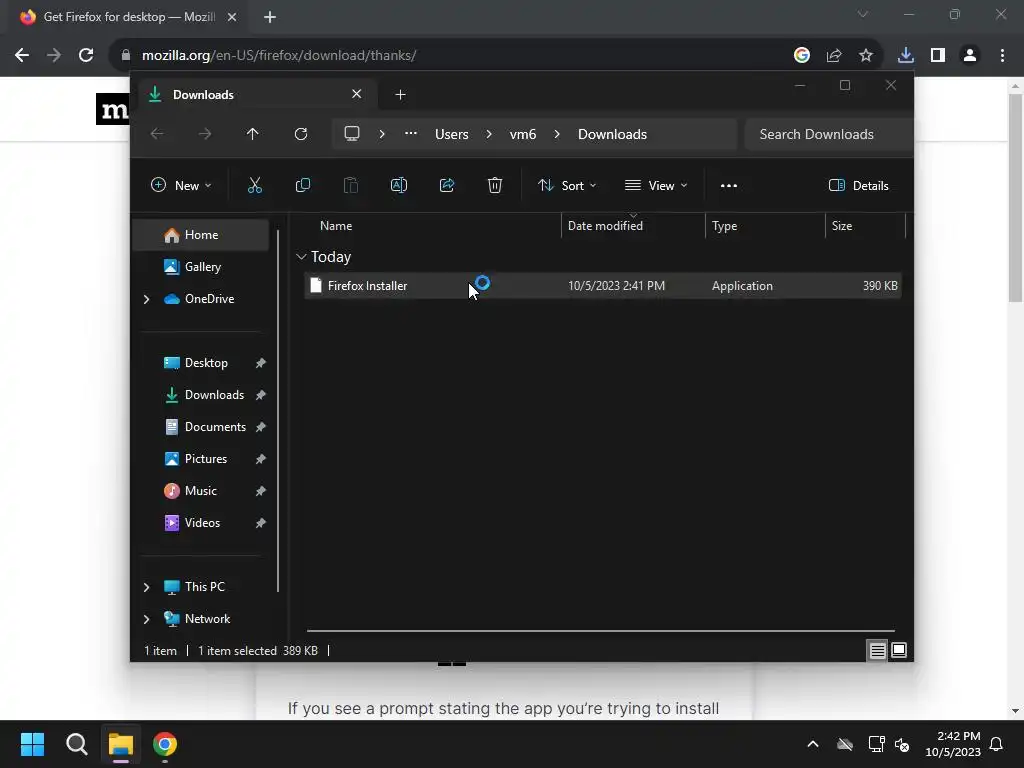Click the Paste clipboard icon in Explorer toolbar
The height and width of the screenshot is (768, 1024).
point(351,185)
